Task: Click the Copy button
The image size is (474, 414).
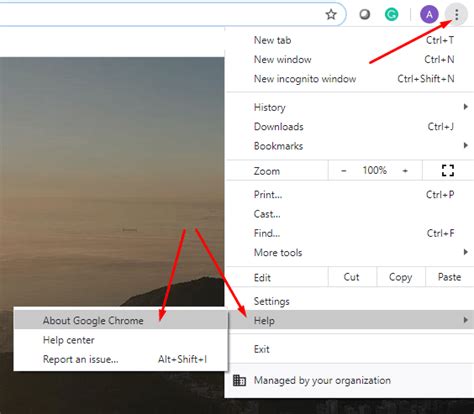Action: (401, 277)
